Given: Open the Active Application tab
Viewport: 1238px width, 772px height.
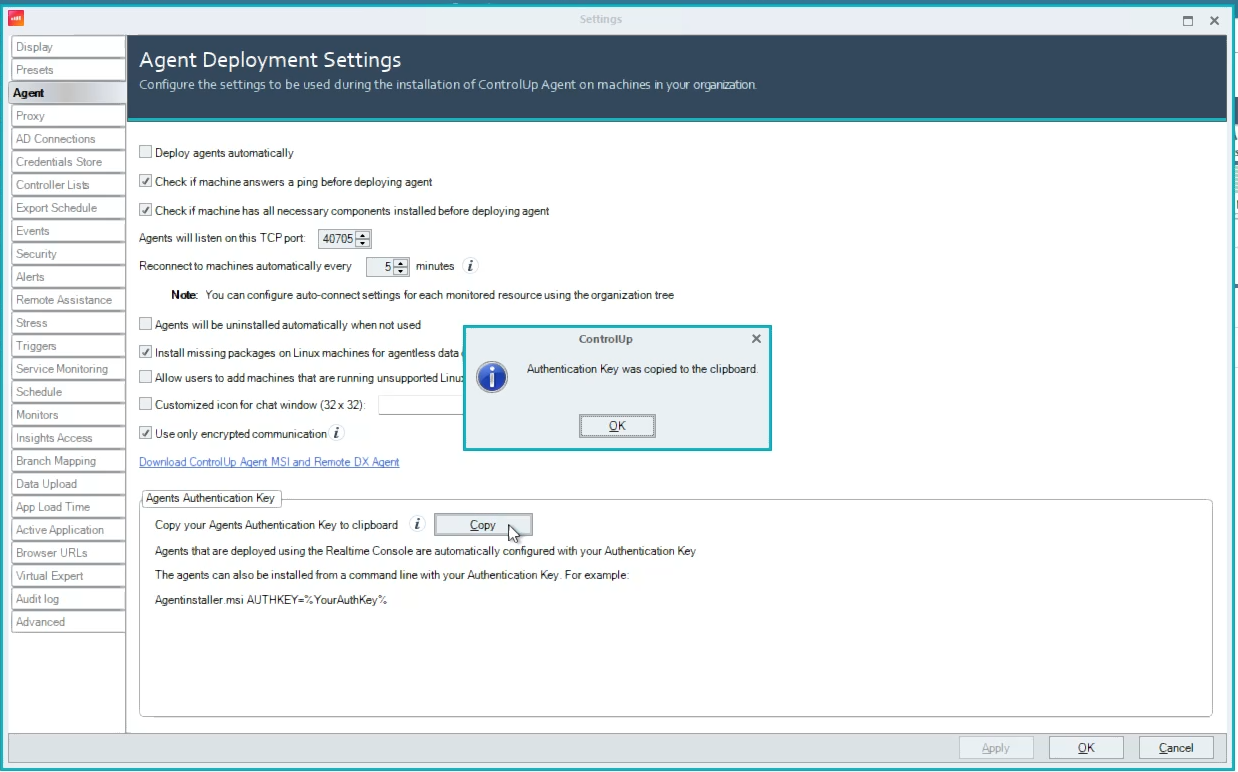Looking at the screenshot, I should pos(67,530).
